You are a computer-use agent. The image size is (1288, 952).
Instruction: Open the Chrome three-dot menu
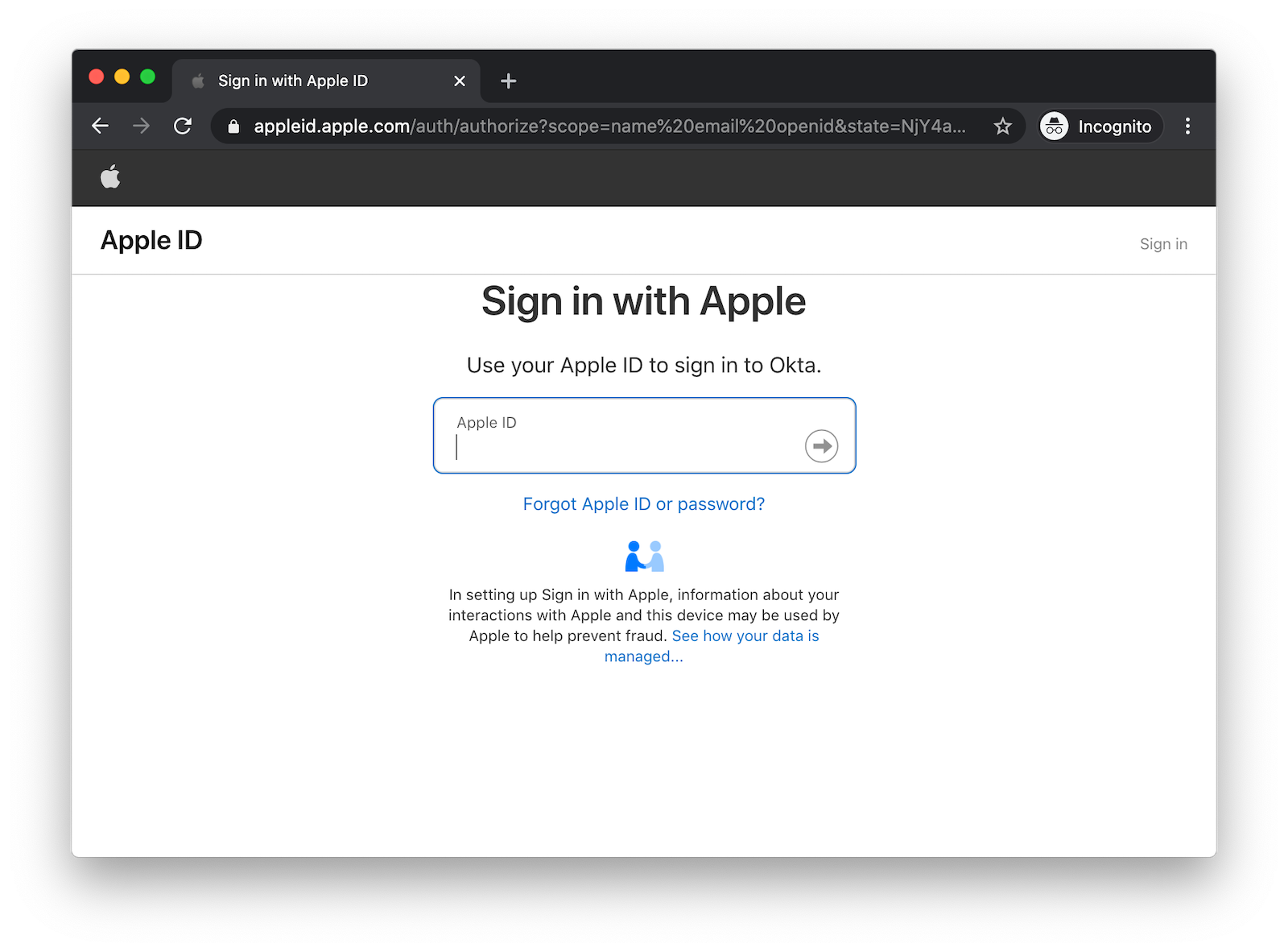click(x=1187, y=126)
